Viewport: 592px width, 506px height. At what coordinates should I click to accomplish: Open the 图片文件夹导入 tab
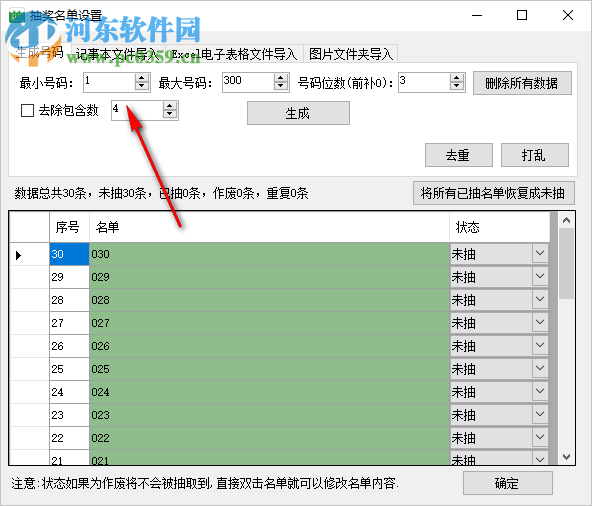pos(351,54)
